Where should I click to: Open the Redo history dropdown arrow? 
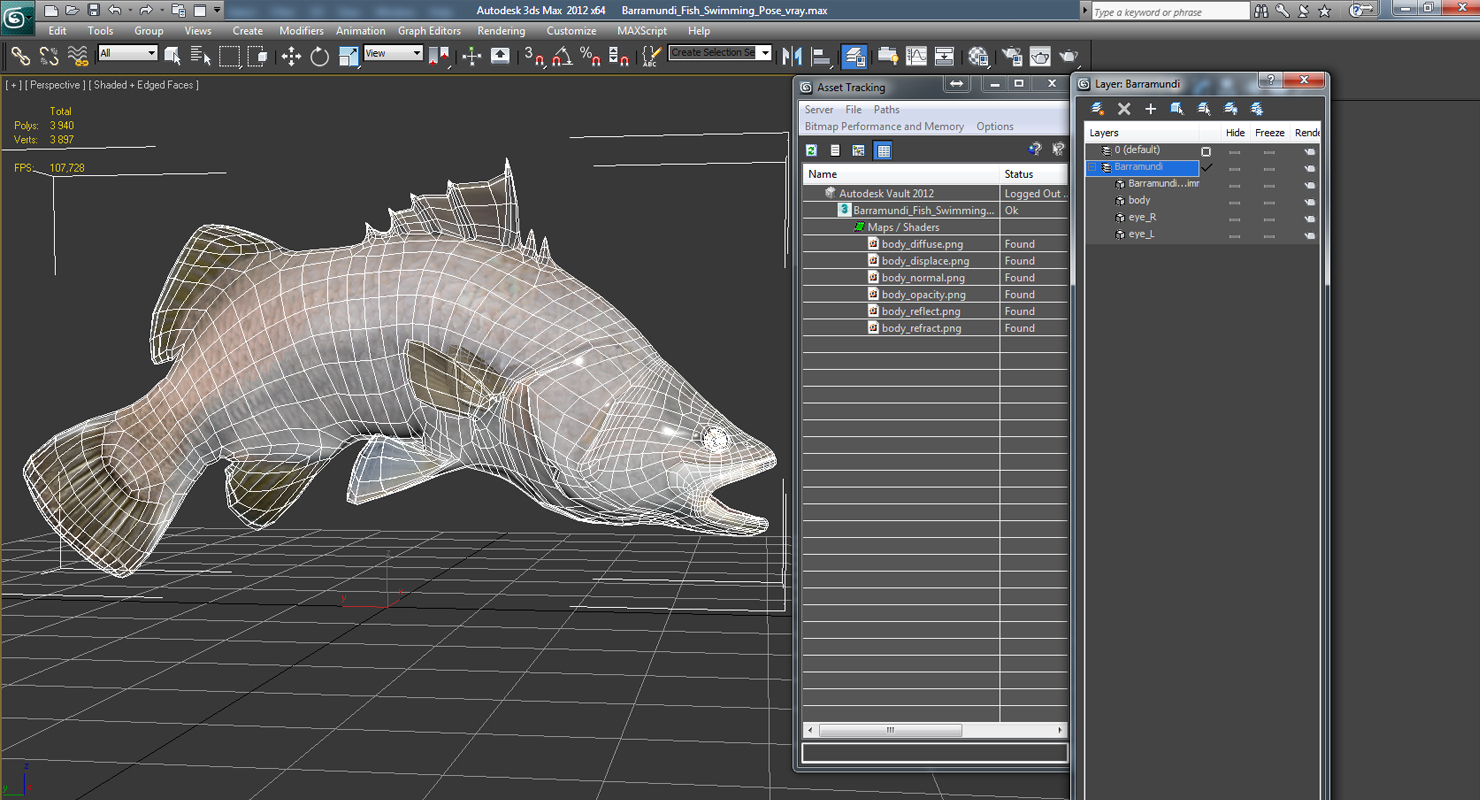click(160, 10)
